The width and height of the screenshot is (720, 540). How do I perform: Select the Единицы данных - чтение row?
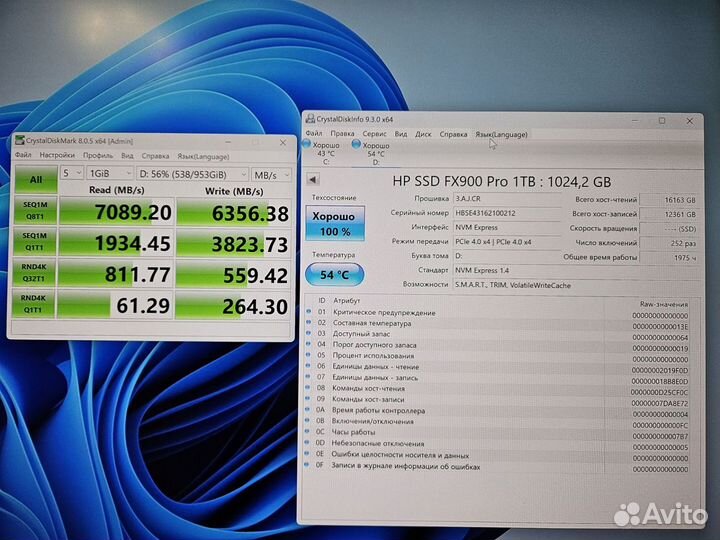pos(498,367)
